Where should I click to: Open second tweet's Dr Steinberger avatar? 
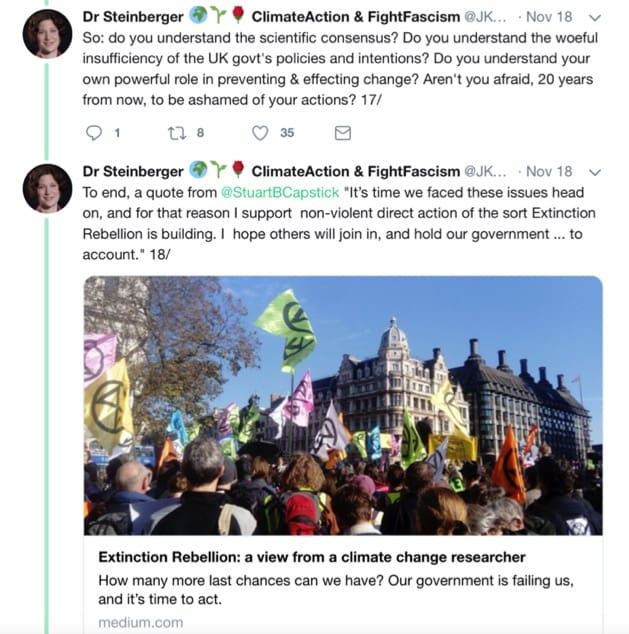[x=47, y=188]
